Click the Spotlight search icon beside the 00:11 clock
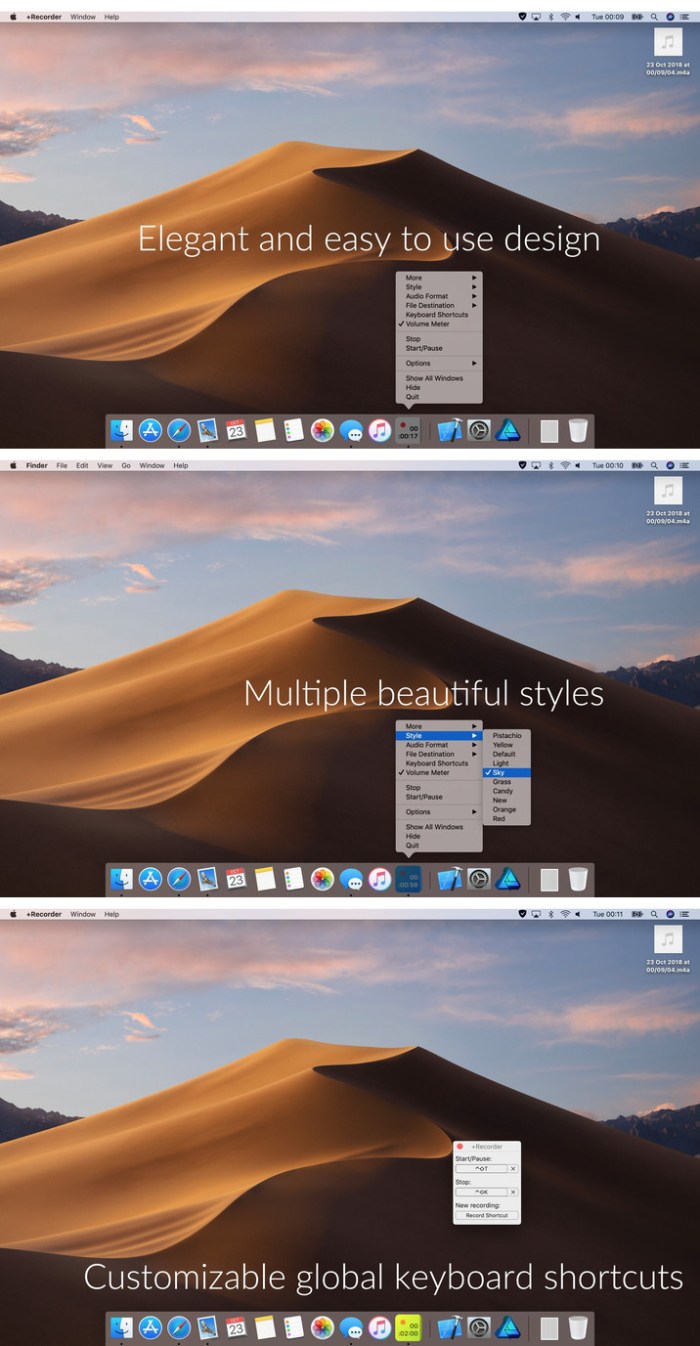This screenshot has width=700, height=1346. 654,914
